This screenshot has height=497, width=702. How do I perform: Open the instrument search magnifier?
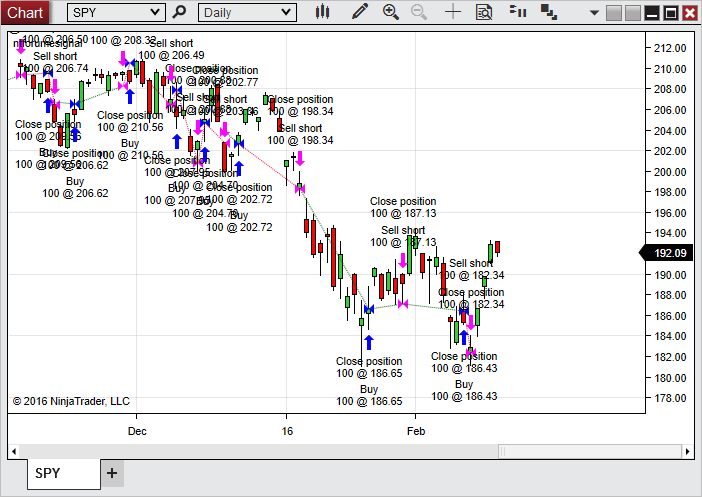click(x=179, y=12)
